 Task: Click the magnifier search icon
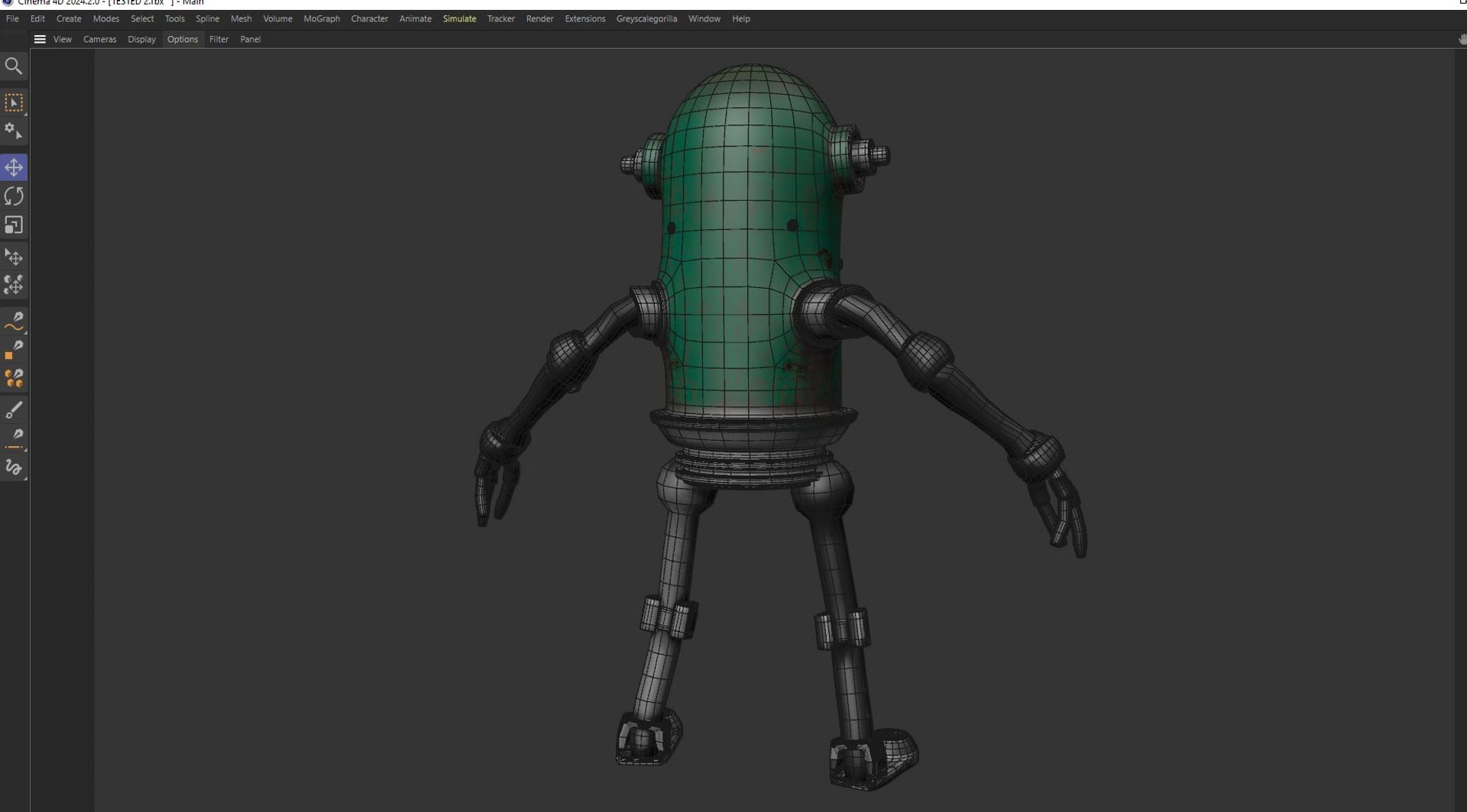tap(14, 66)
